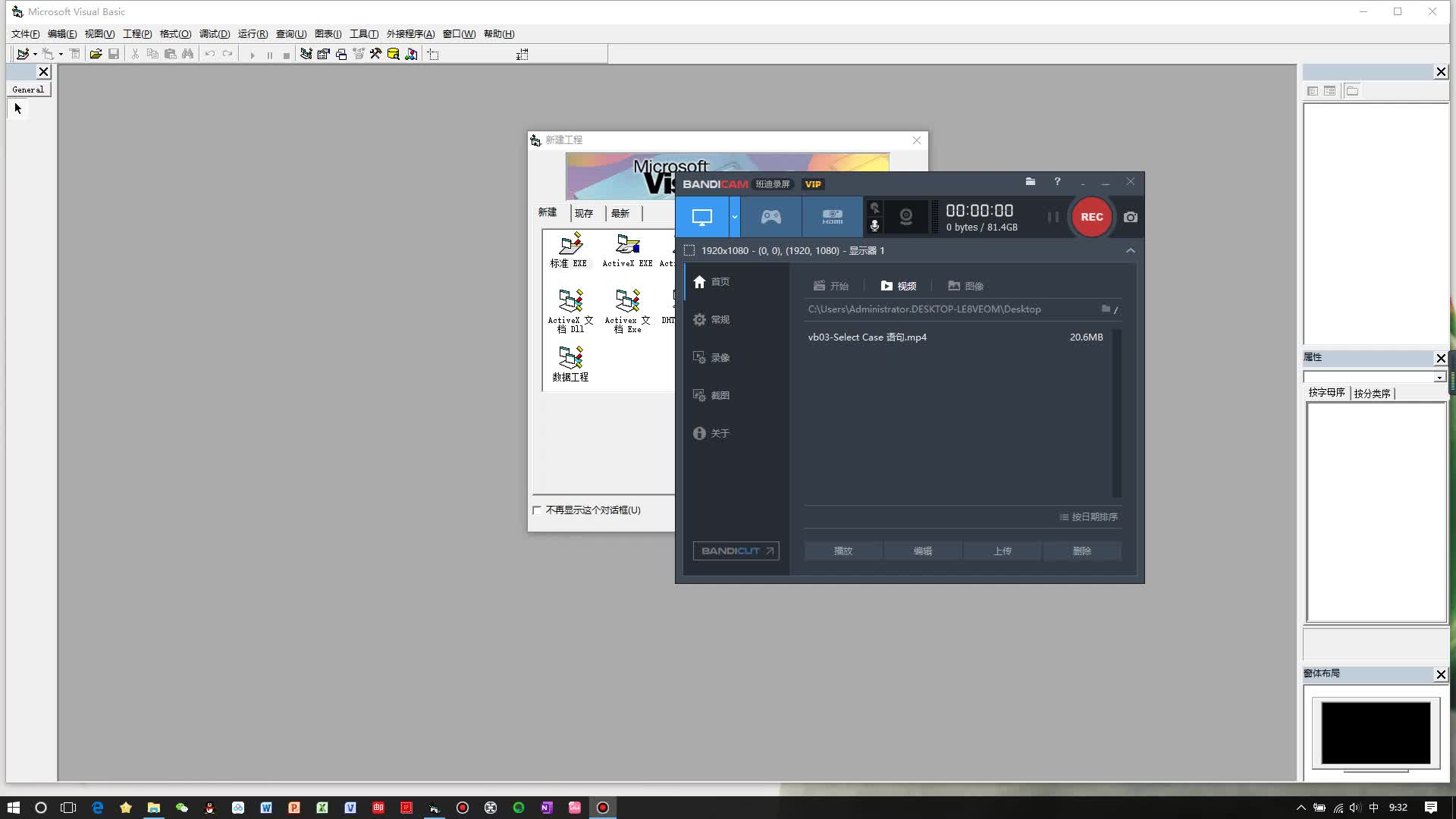Select vb03-Select Case 语句.mp4 file
This screenshot has width=1456, height=819.
(x=867, y=337)
